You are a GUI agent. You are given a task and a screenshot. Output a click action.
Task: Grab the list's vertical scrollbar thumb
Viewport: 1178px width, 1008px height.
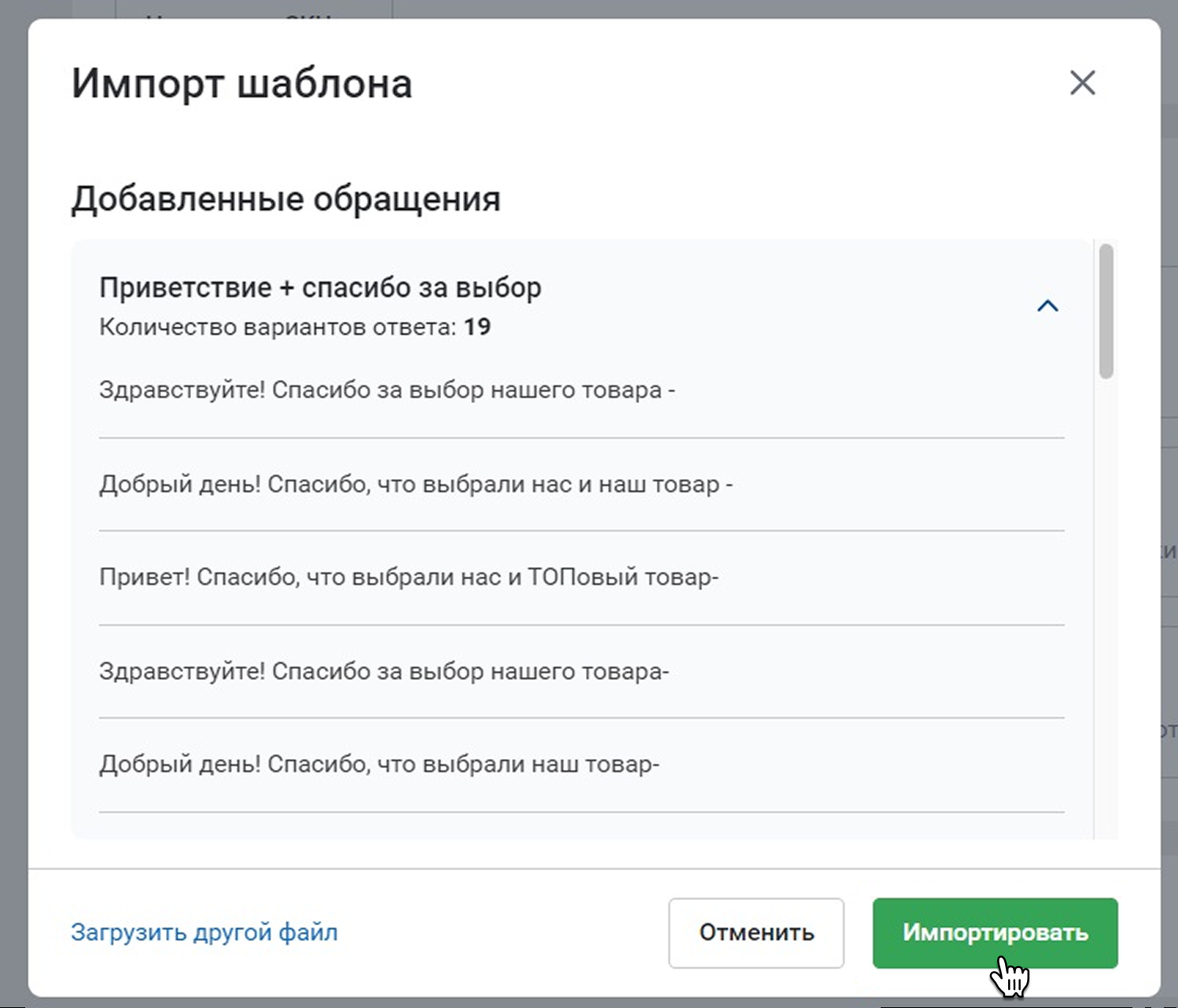pyautogui.click(x=1106, y=311)
